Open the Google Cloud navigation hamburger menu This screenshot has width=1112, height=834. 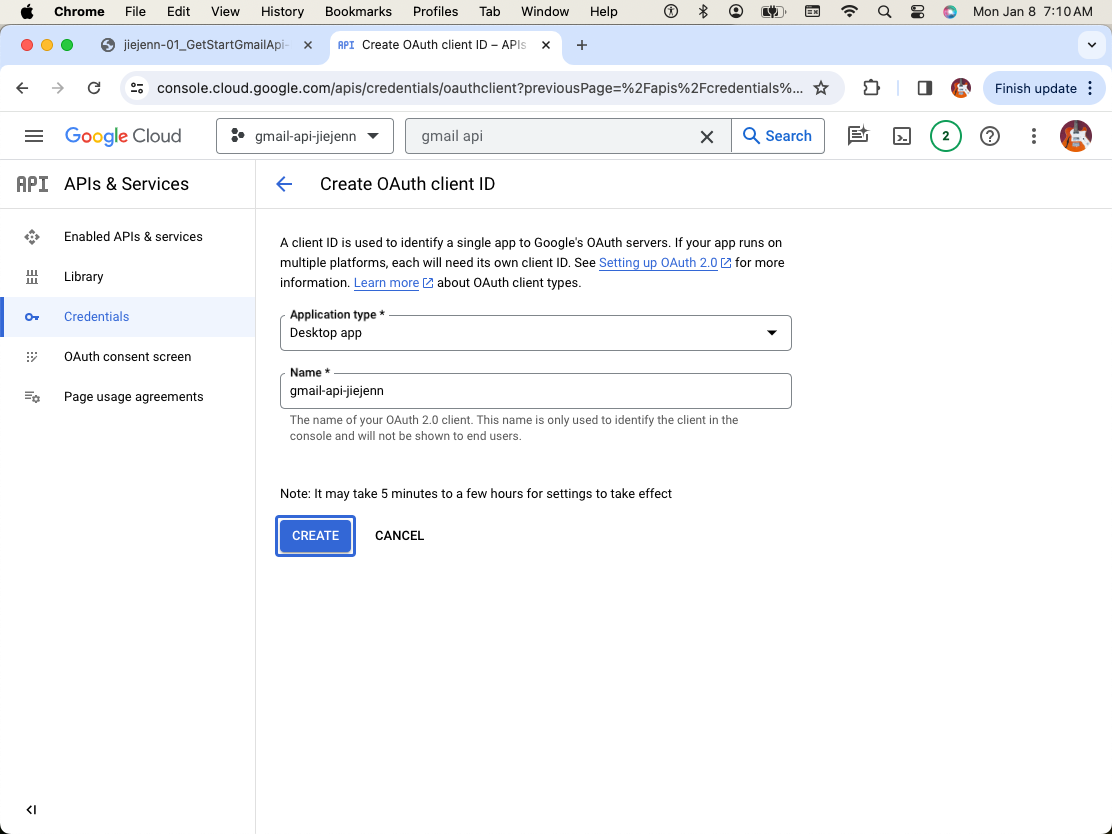coord(33,135)
